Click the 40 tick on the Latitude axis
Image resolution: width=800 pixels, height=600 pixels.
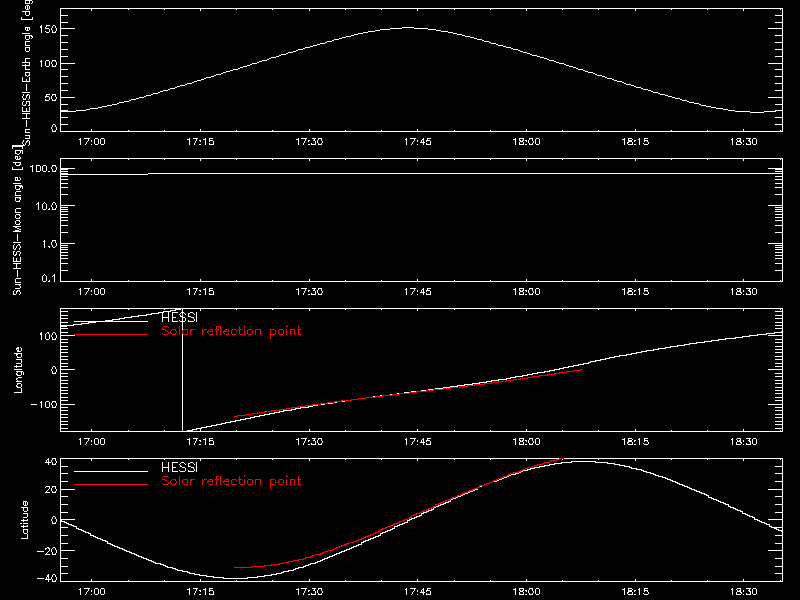(51, 462)
